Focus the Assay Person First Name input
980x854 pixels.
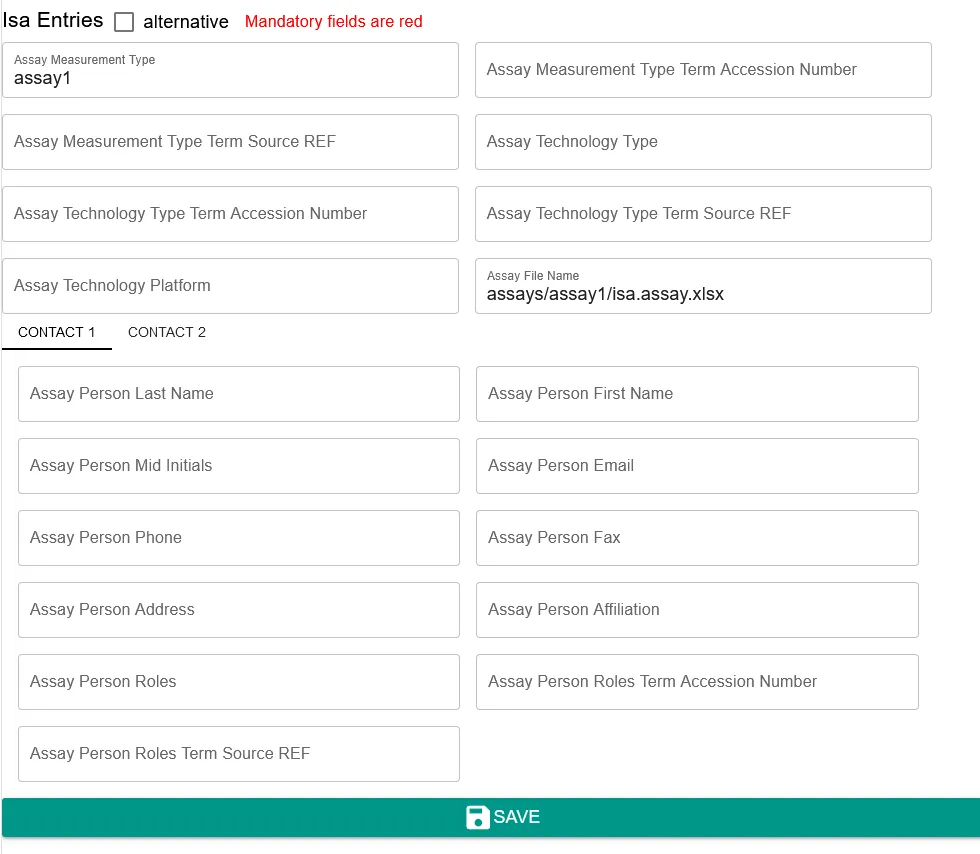click(x=696, y=394)
